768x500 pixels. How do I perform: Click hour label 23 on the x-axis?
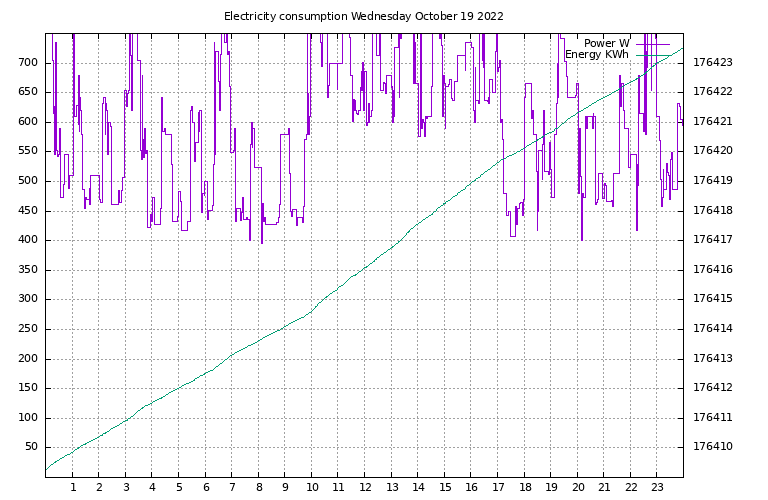(x=657, y=488)
